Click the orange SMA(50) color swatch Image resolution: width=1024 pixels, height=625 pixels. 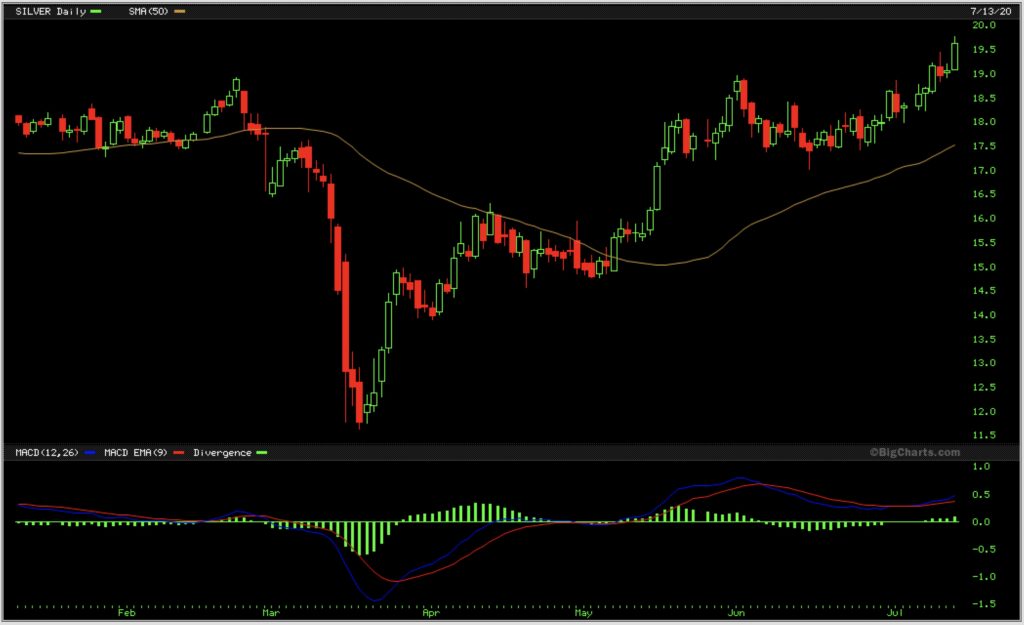point(180,10)
